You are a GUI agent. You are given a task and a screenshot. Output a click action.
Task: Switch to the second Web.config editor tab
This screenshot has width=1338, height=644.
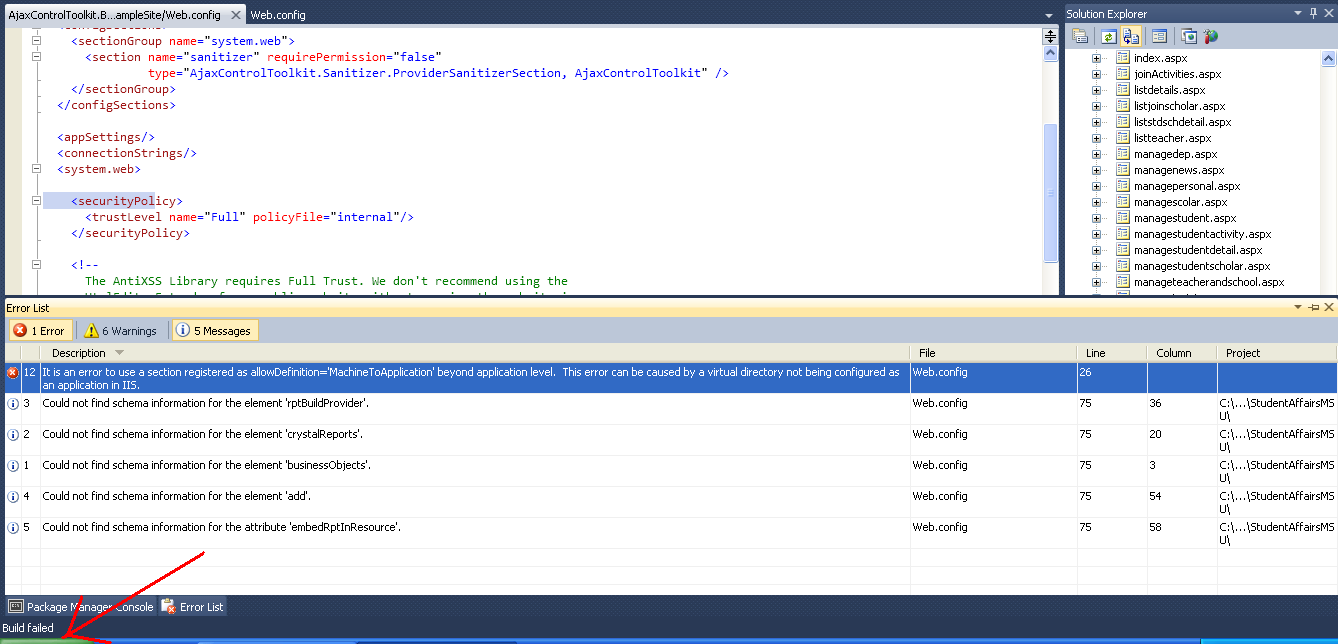point(278,15)
